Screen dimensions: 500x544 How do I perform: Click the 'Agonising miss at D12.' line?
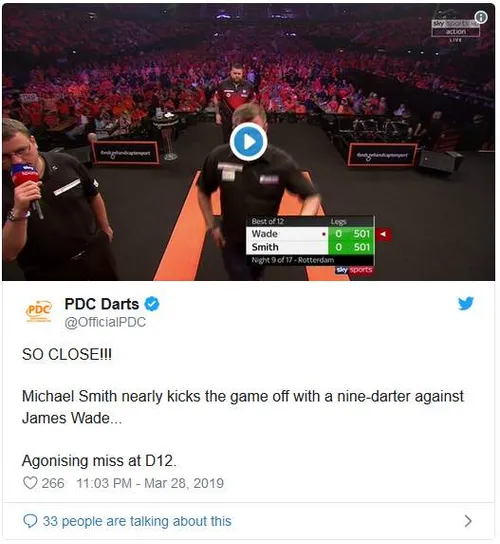99,461
